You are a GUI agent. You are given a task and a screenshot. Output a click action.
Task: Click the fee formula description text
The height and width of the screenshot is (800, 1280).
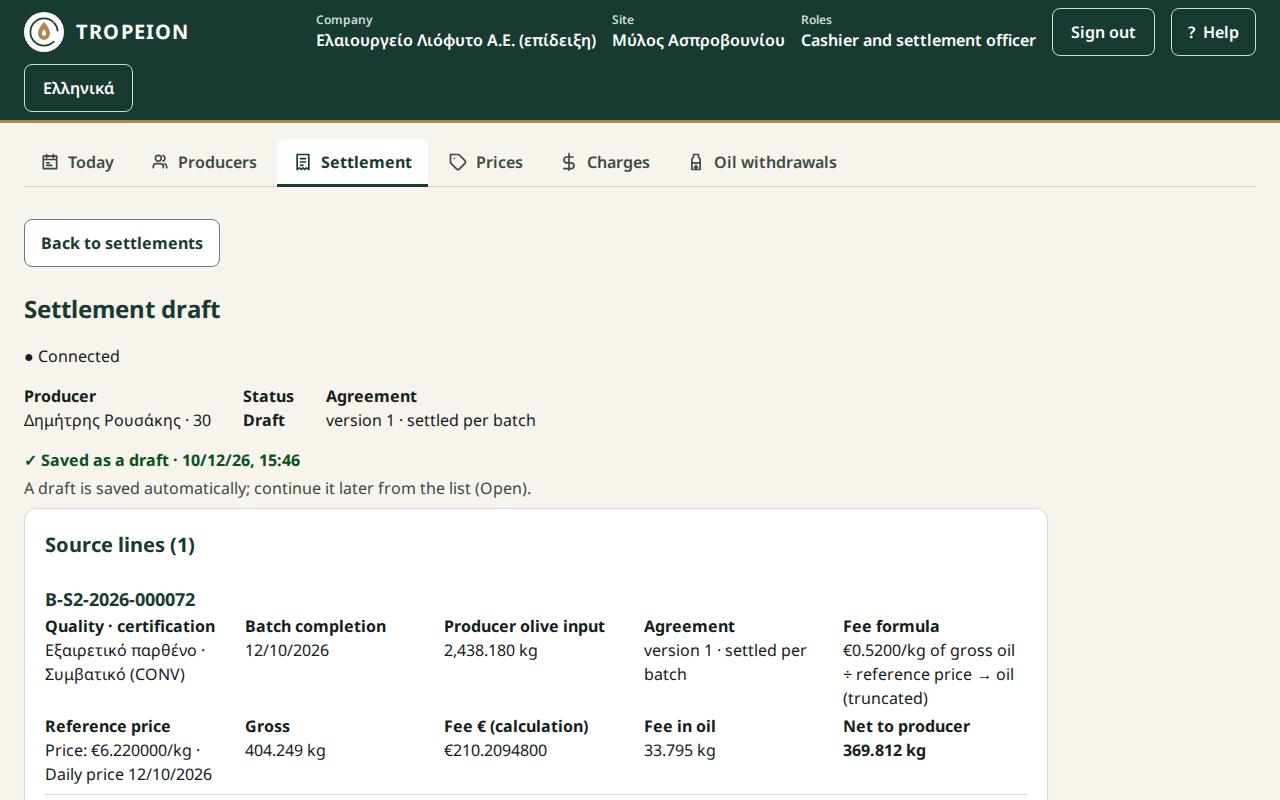coord(929,674)
